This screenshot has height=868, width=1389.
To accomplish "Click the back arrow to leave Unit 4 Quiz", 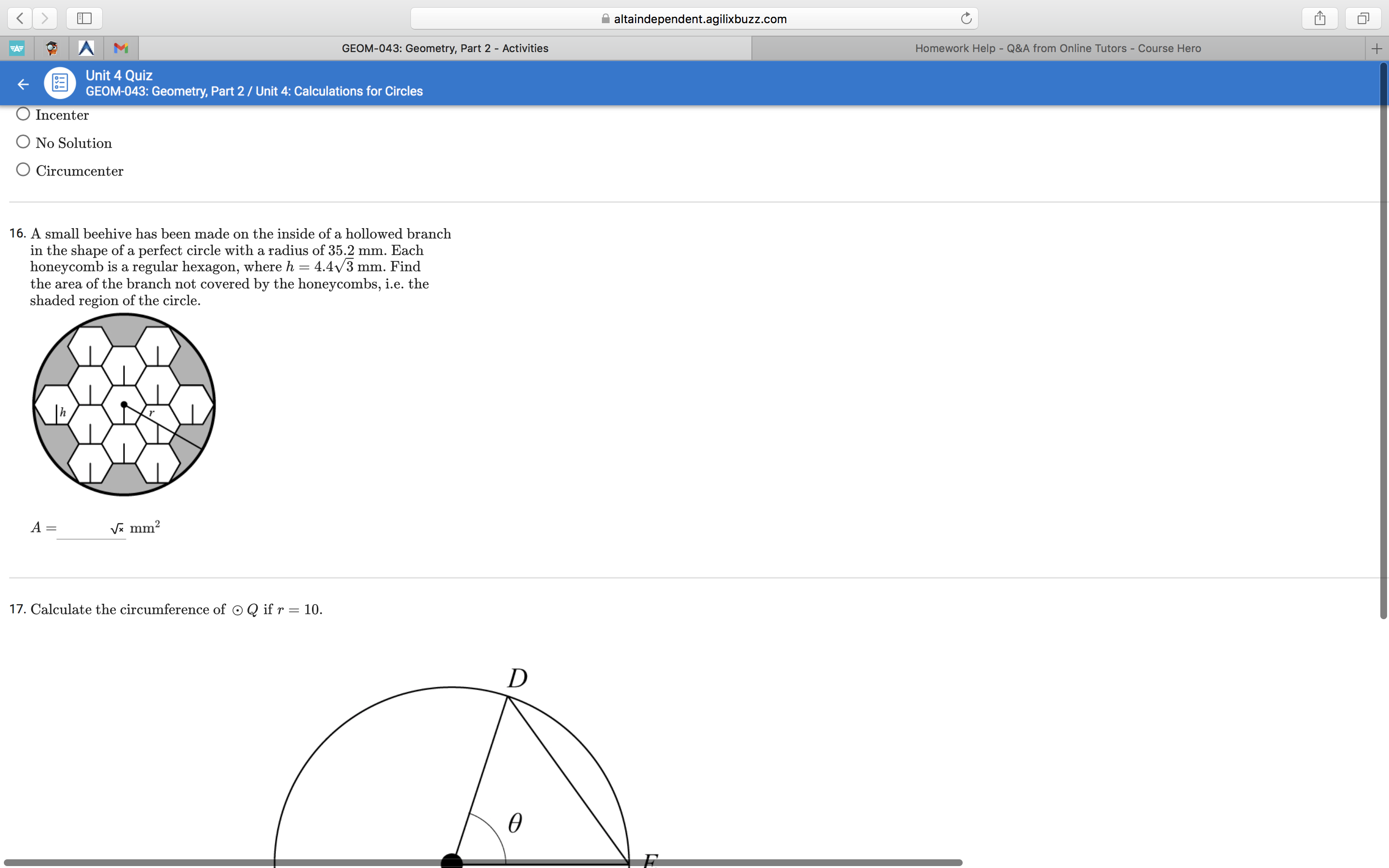I will pyautogui.click(x=23, y=83).
